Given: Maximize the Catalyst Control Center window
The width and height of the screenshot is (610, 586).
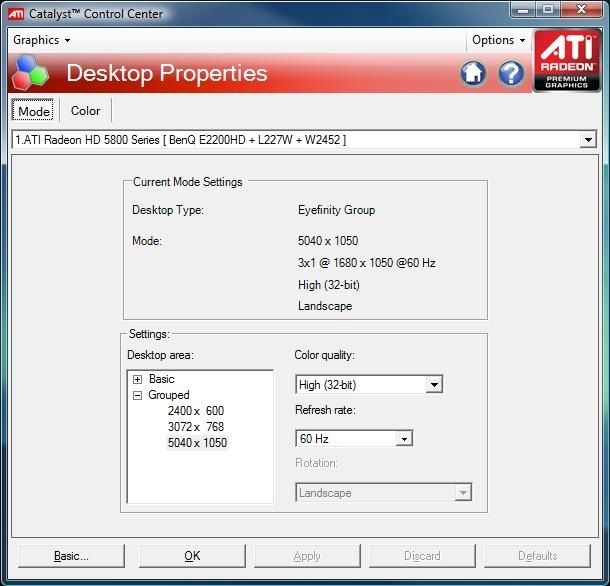Looking at the screenshot, I should pyautogui.click(x=548, y=9).
